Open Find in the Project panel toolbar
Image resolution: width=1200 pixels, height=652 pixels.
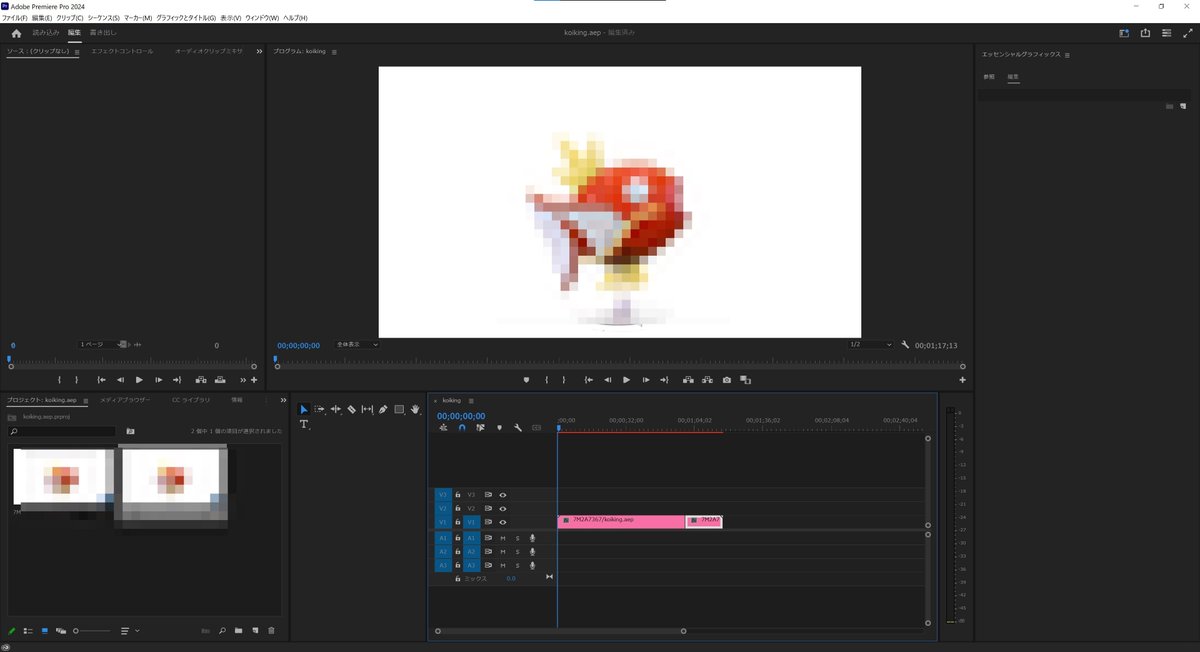coord(222,631)
